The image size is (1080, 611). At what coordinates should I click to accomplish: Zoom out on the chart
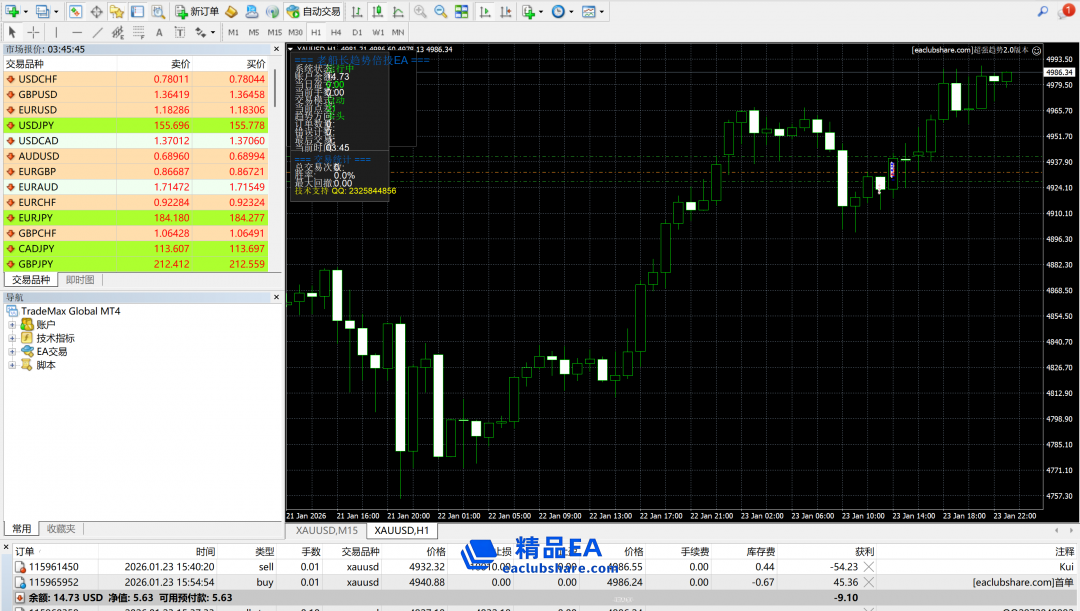[x=441, y=12]
